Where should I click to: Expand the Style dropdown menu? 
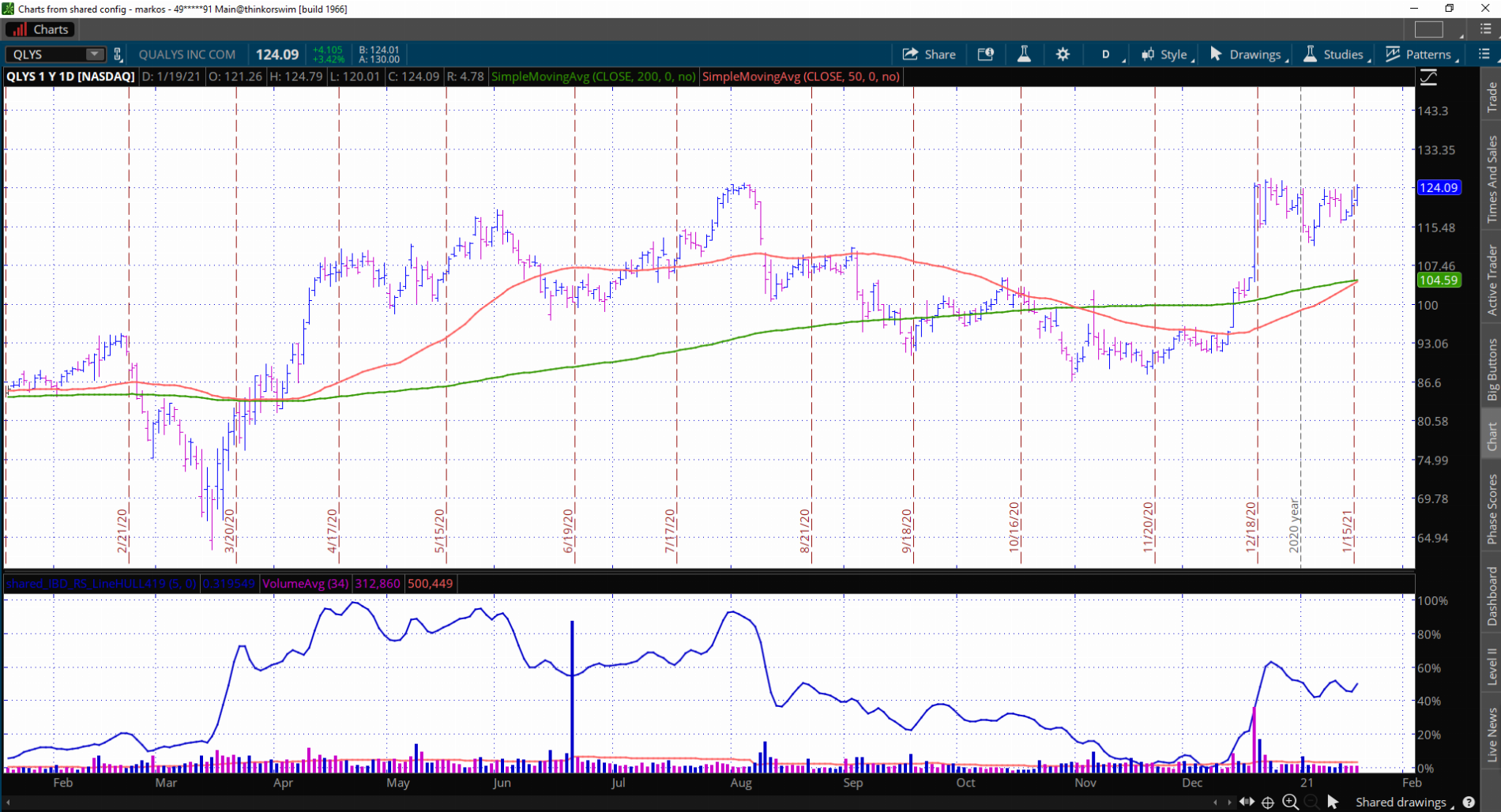1166,55
